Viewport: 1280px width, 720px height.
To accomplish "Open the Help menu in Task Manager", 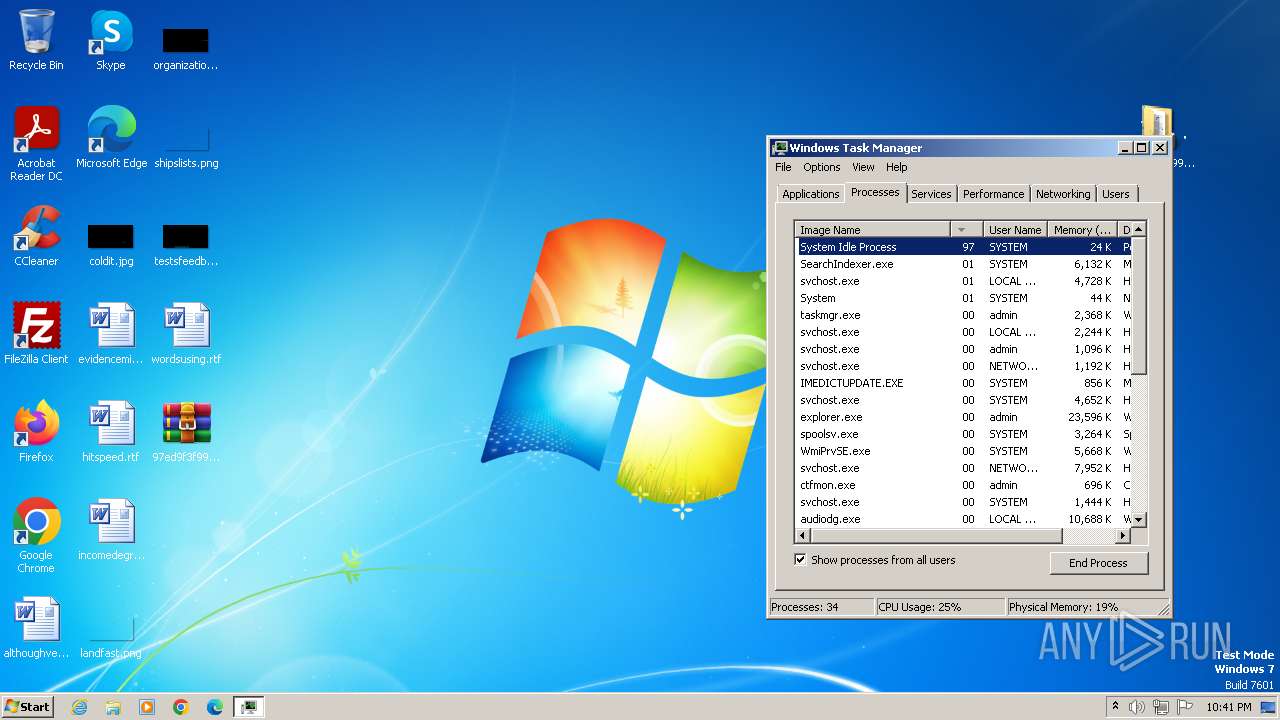I will point(897,167).
